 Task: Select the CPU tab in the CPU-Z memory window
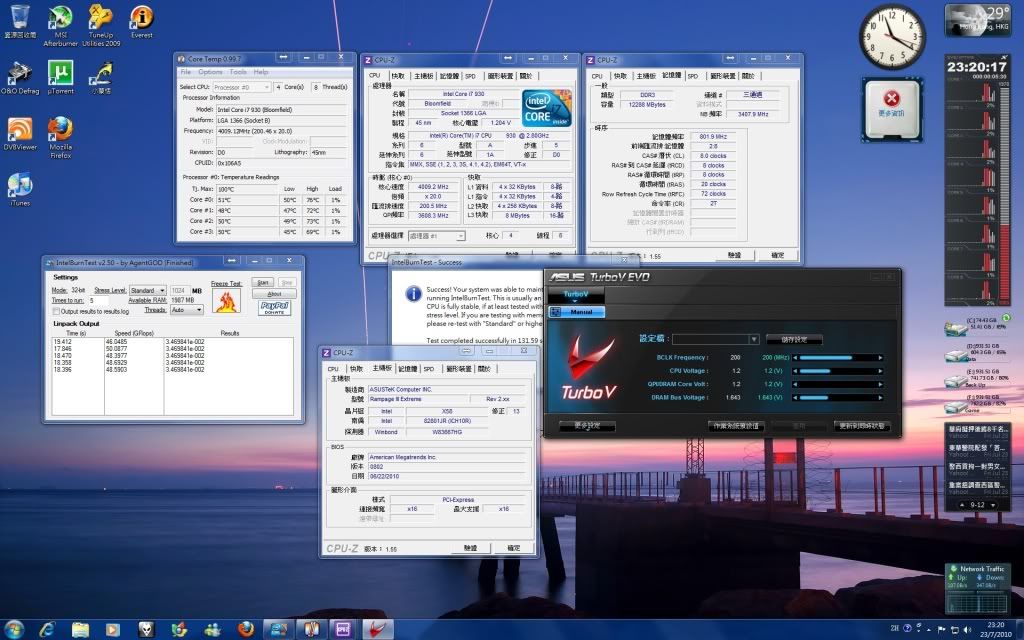coord(597,76)
